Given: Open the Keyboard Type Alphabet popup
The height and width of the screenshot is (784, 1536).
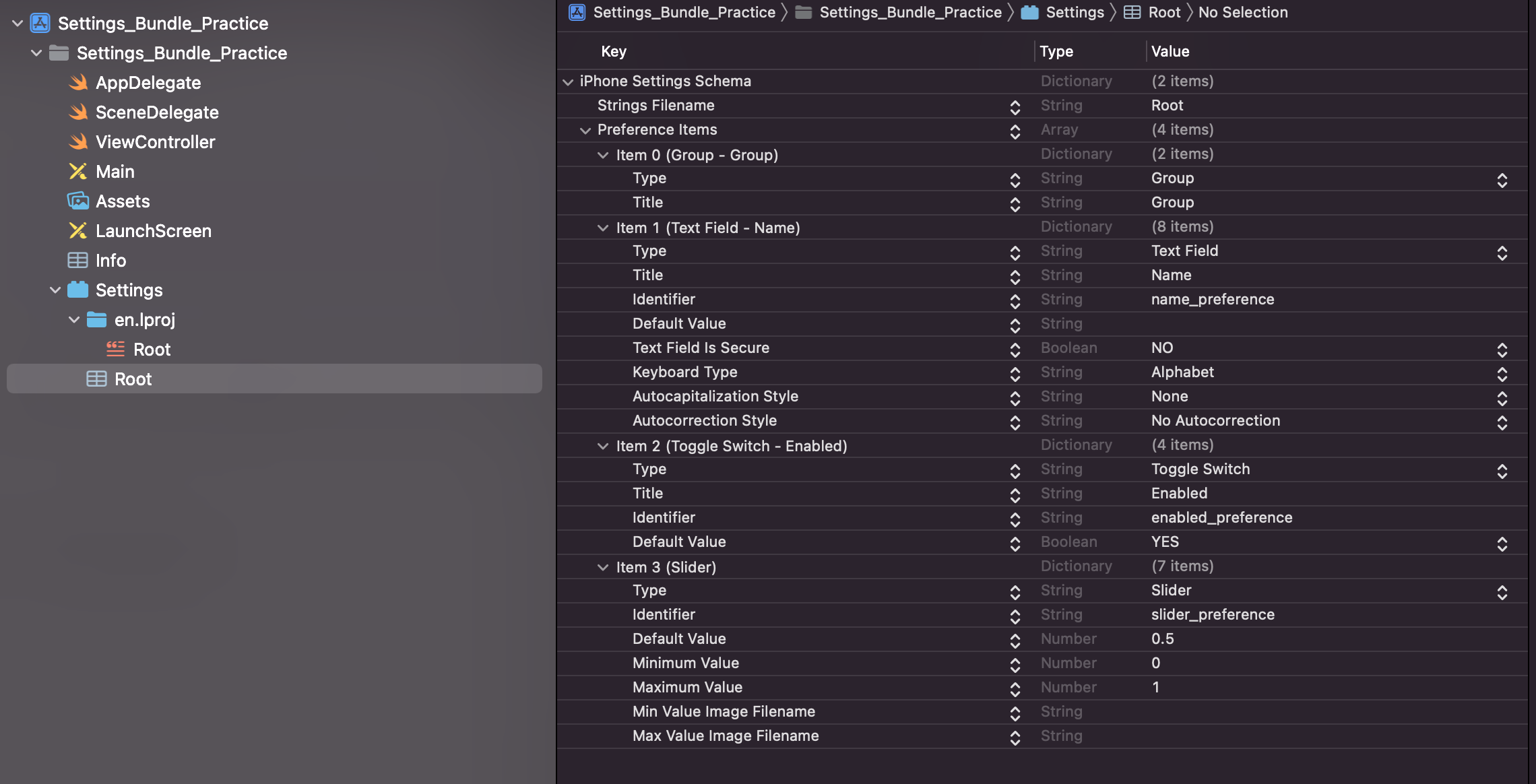Looking at the screenshot, I should [1502, 374].
